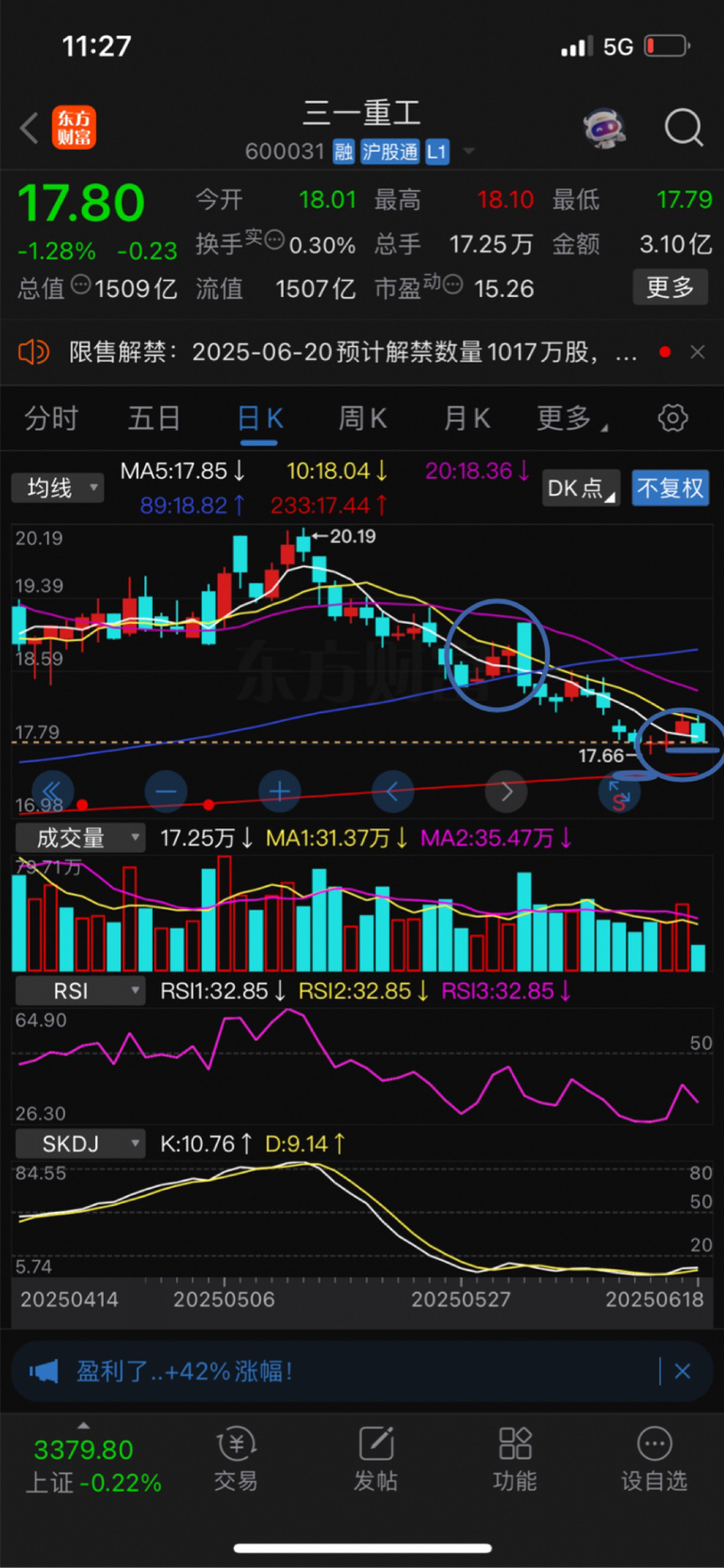The height and width of the screenshot is (1568, 724).
Task: Switch to the 月K tab
Action: coord(467,417)
